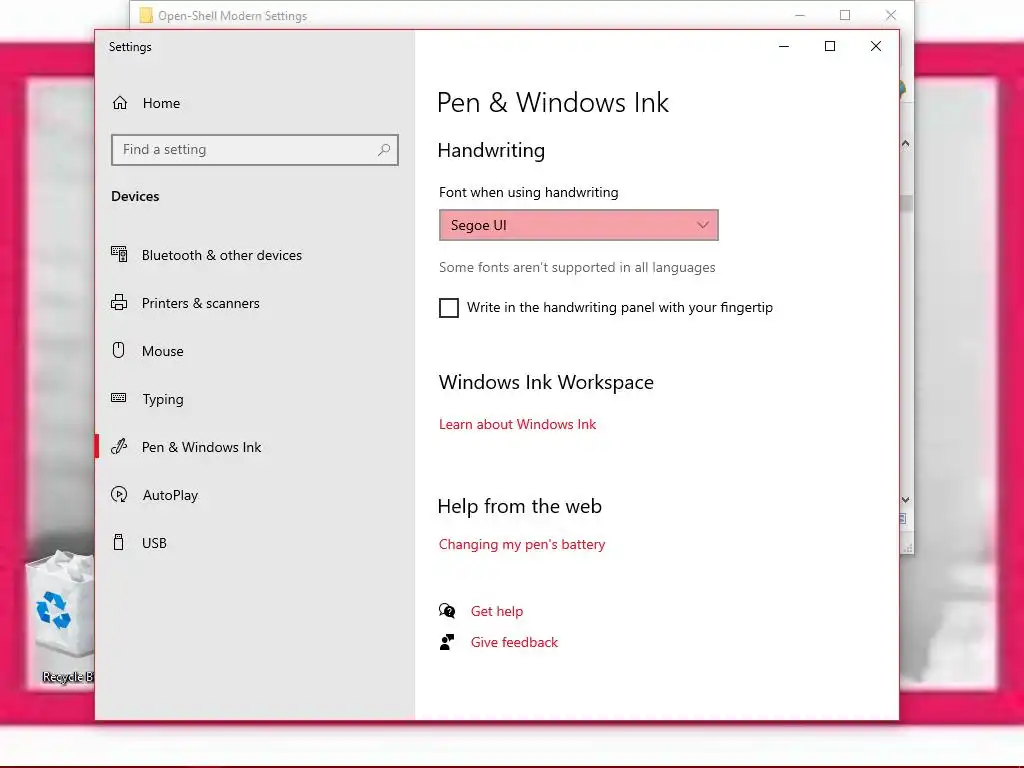The width and height of the screenshot is (1024, 768).
Task: Open Learn about Windows Ink link
Action: tap(517, 424)
